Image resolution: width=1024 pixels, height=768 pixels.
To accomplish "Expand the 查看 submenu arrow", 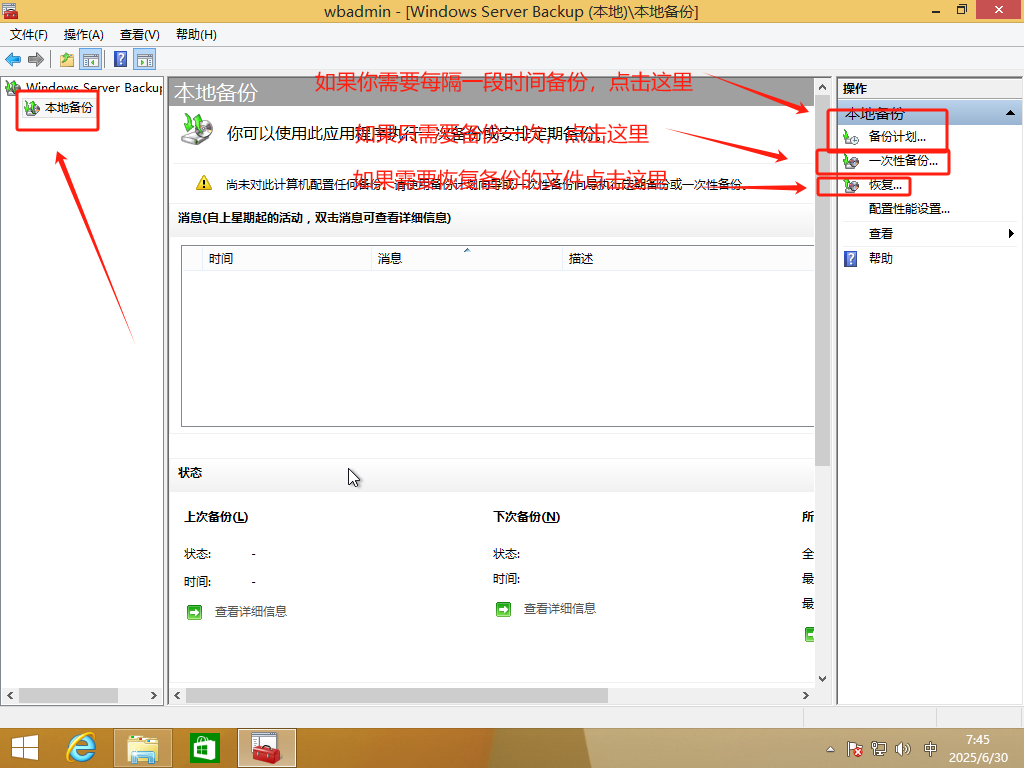I will point(1011,234).
